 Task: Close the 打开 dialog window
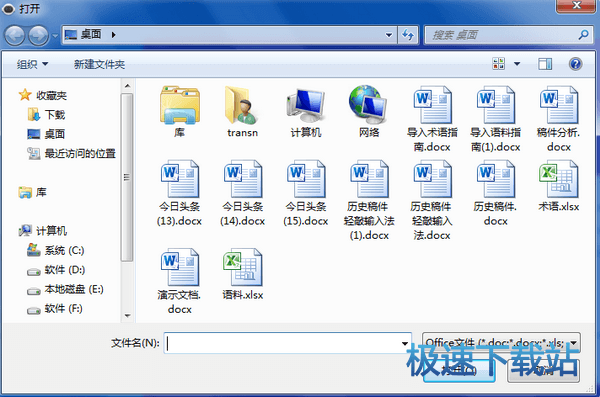tap(576, 5)
